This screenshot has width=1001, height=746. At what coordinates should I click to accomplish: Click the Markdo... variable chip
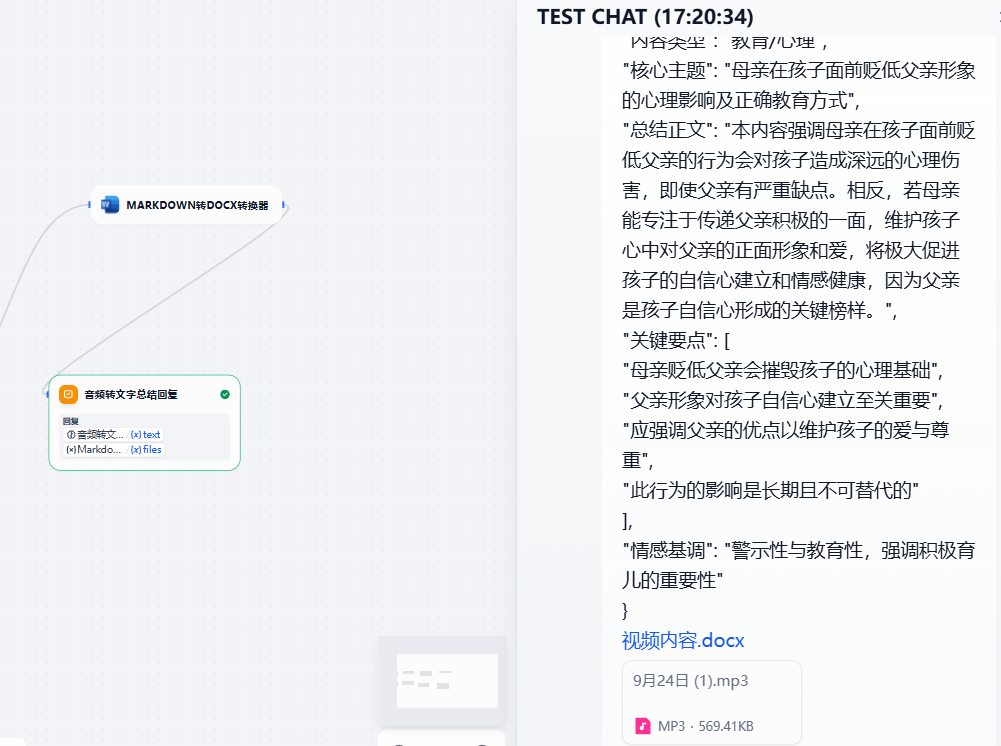[x=96, y=450]
